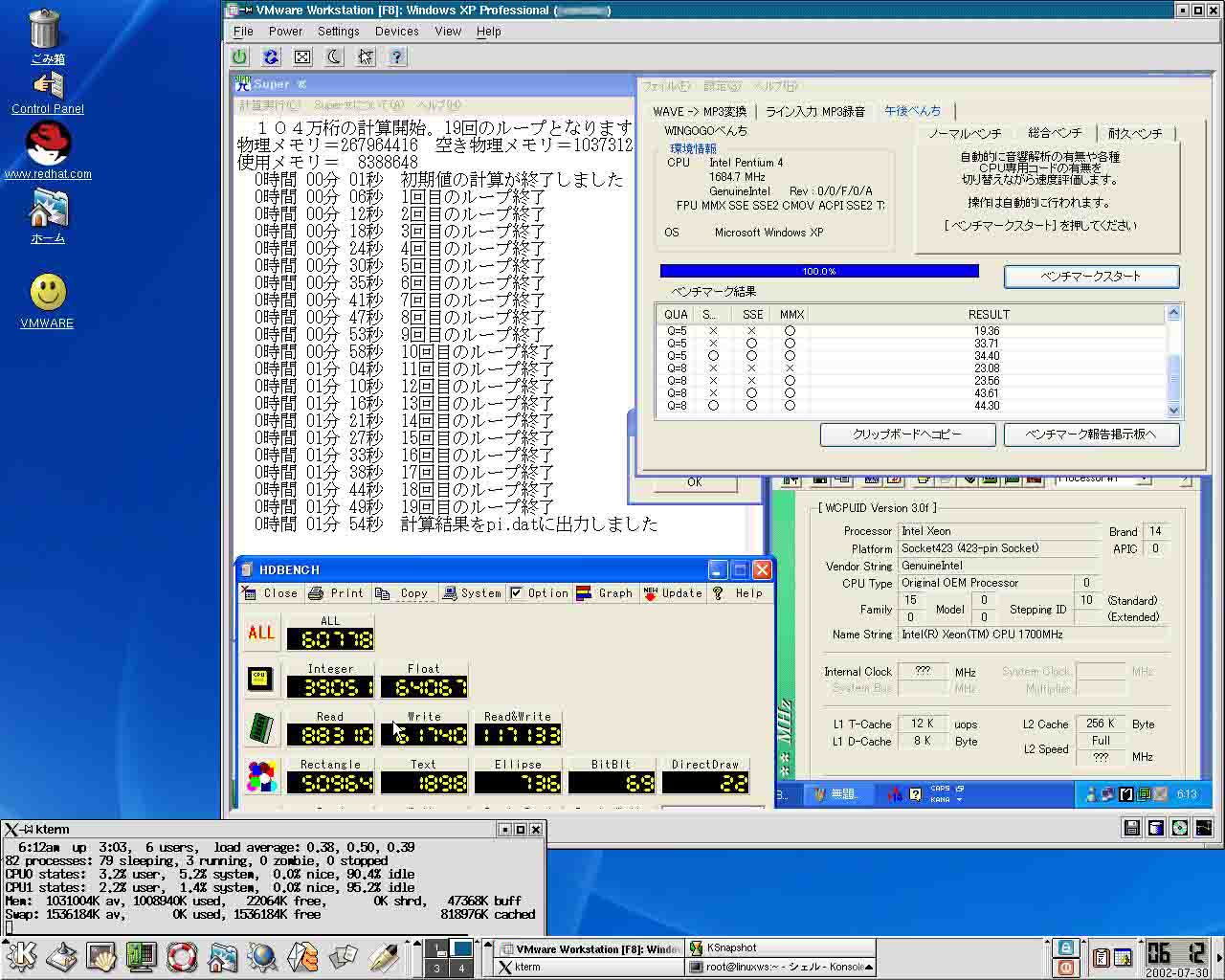Viewport: 1225px width, 980px height.
Task: Click the question mark icon in XP language bar
Action: (915, 794)
